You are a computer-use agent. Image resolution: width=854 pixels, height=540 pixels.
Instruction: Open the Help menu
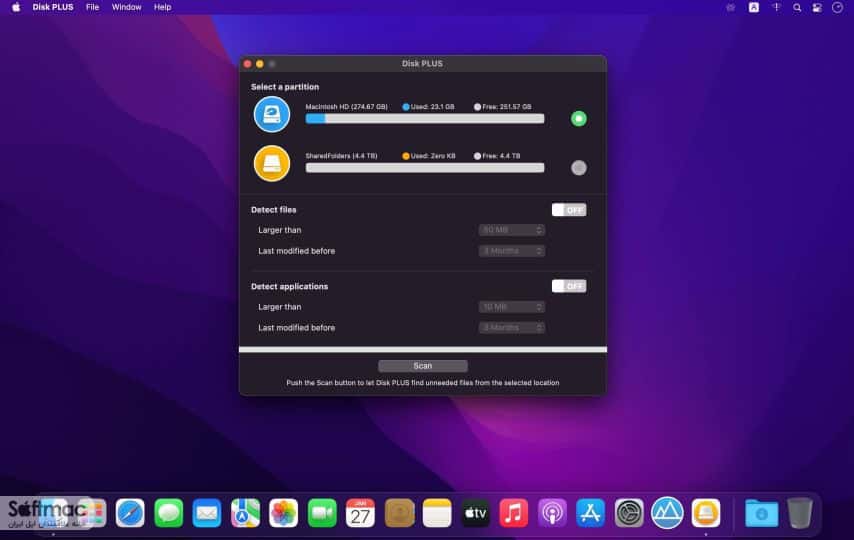click(162, 7)
